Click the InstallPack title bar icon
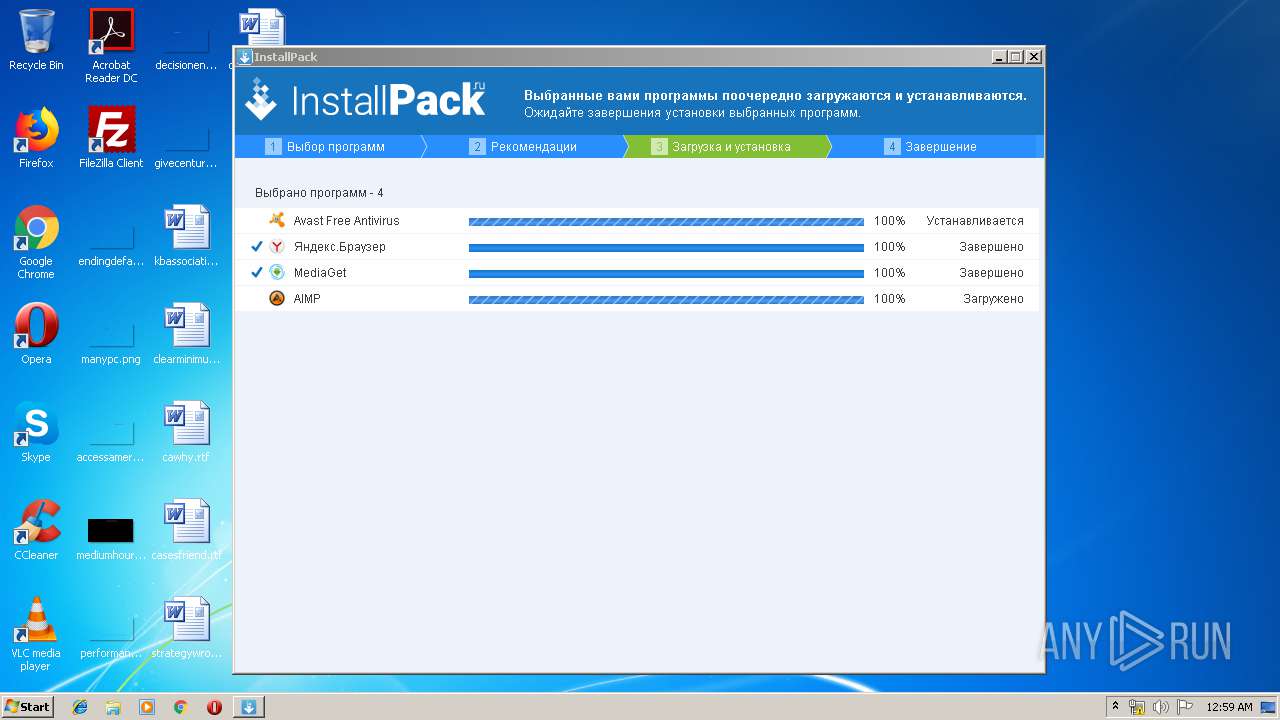 (x=245, y=57)
